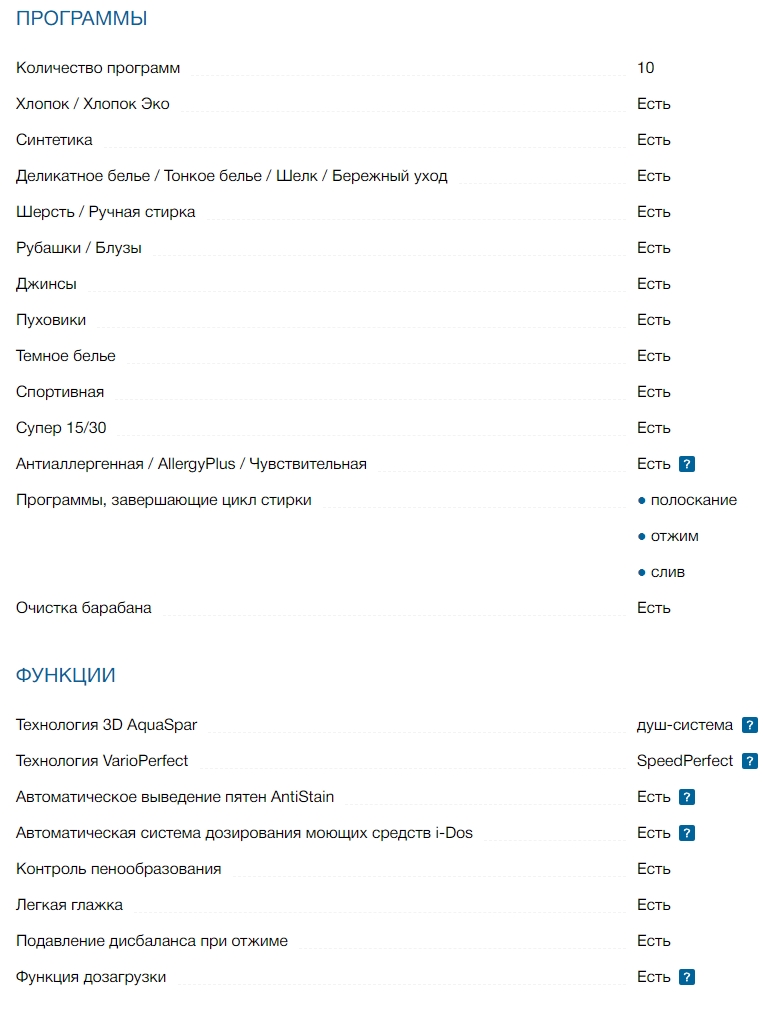Click the душ-система value text

pos(684,725)
